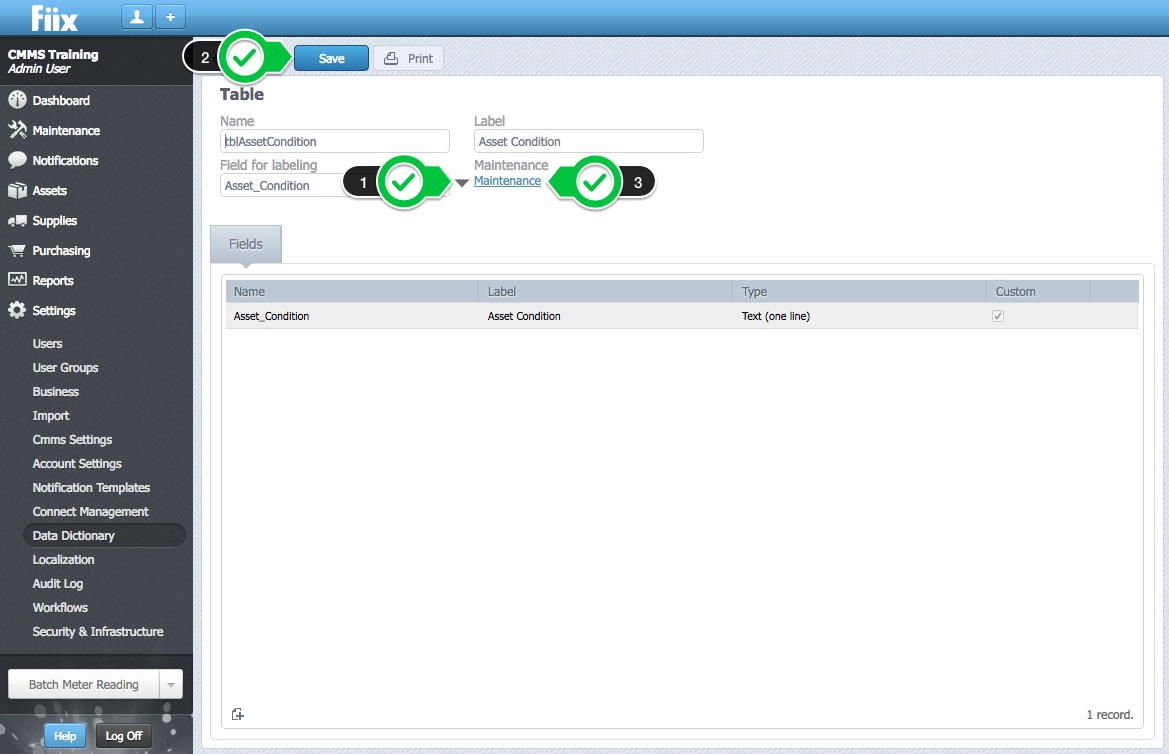
Task: Click the table Label input field
Action: coord(589,142)
